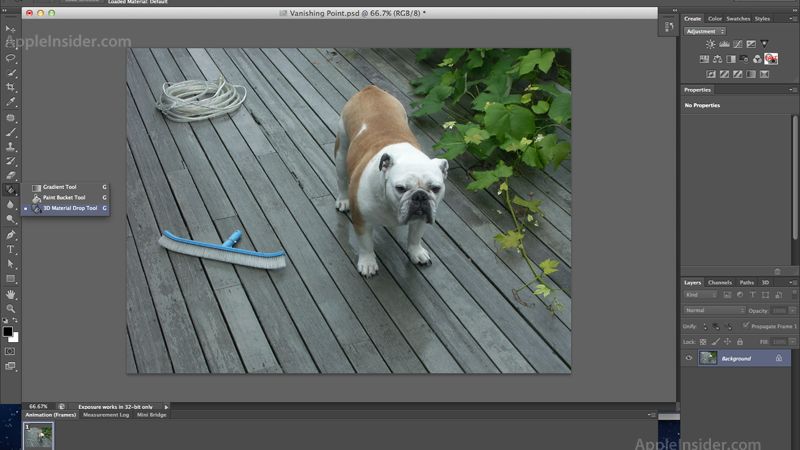Add a Black & White adjustment
Viewport: 800px width, 450px height.
731,59
